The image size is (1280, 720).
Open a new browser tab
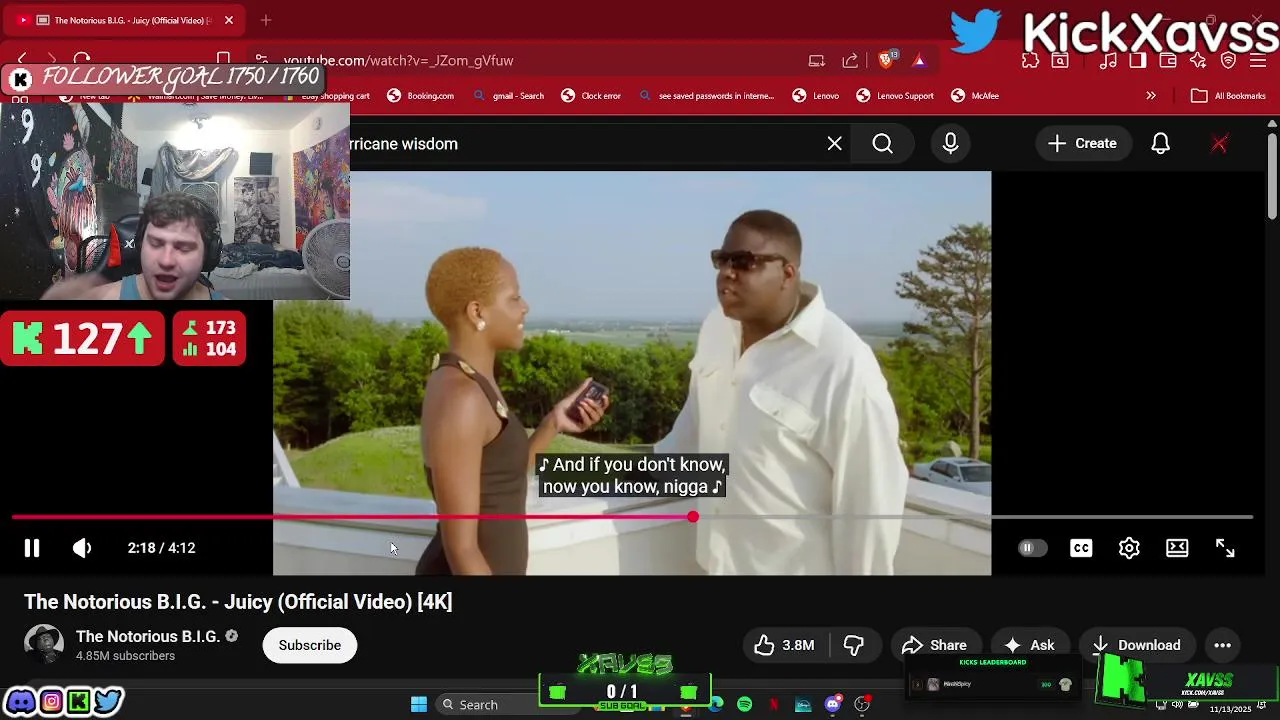[266, 20]
